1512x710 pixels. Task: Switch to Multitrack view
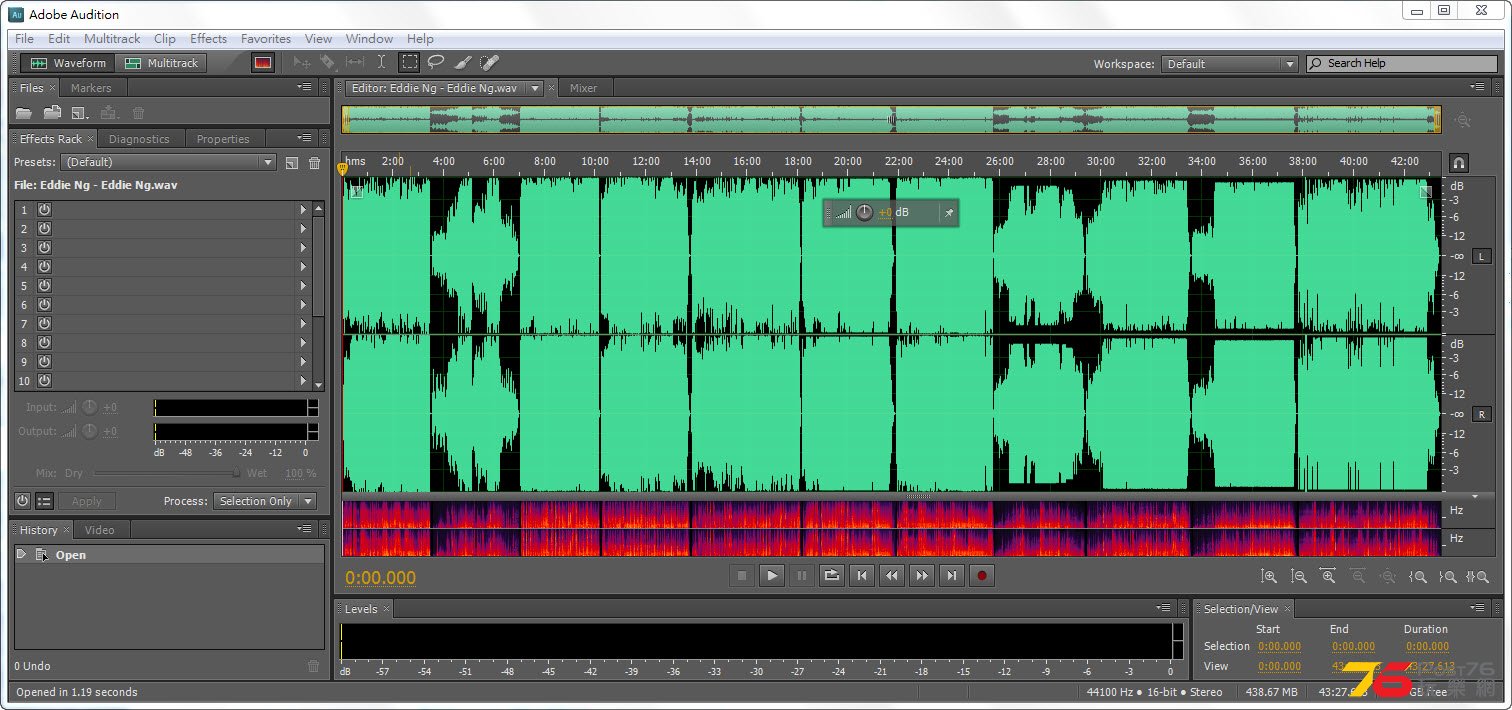click(160, 63)
